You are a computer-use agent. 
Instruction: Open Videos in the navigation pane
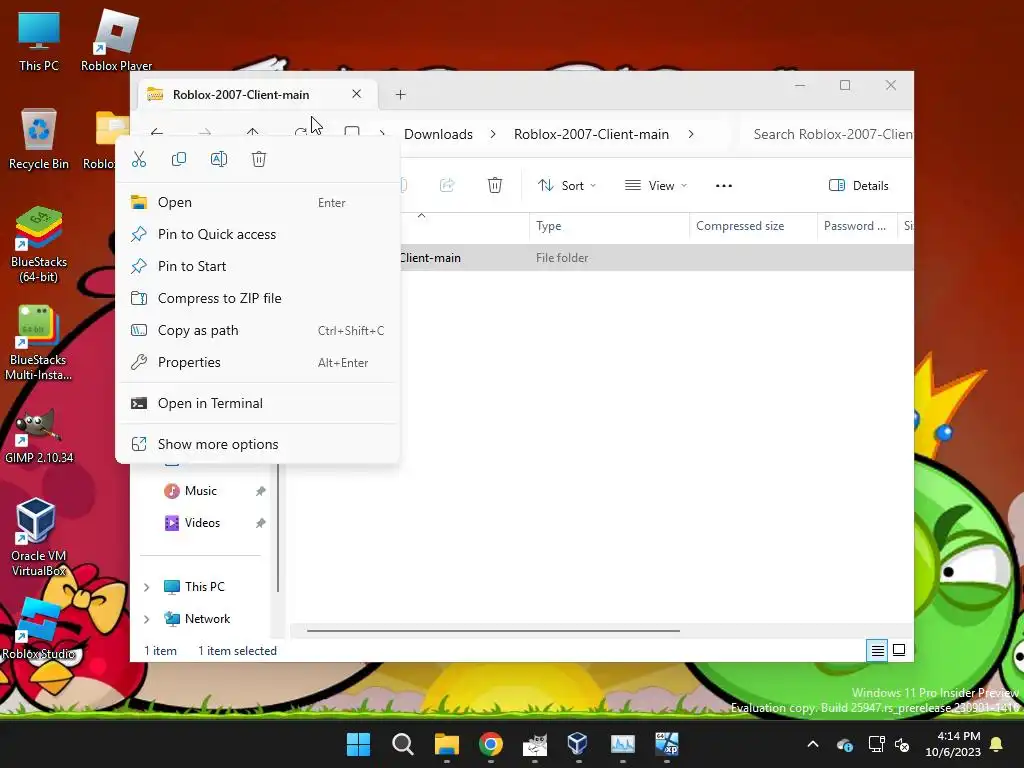tap(202, 522)
